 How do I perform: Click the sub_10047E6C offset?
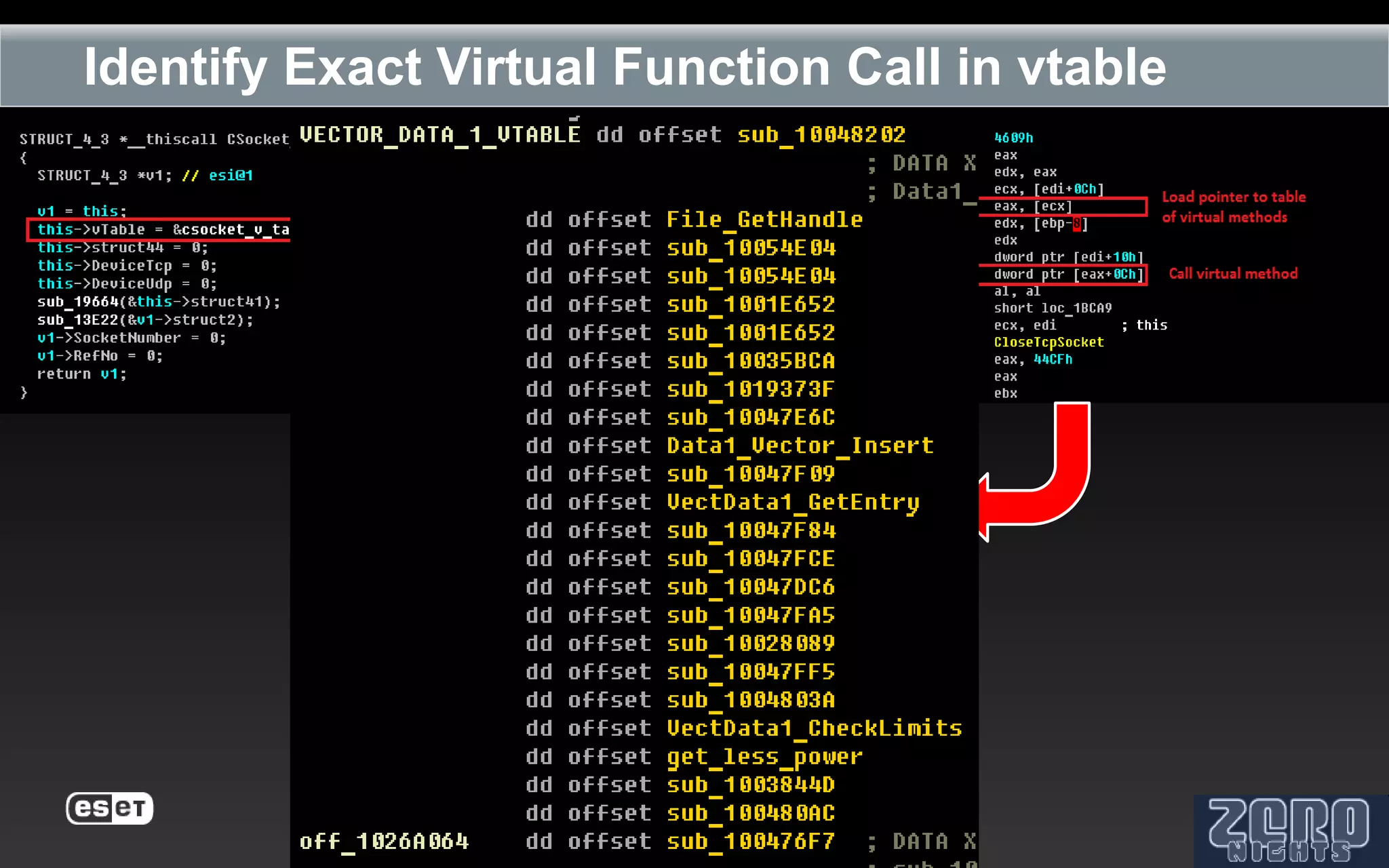(x=751, y=418)
